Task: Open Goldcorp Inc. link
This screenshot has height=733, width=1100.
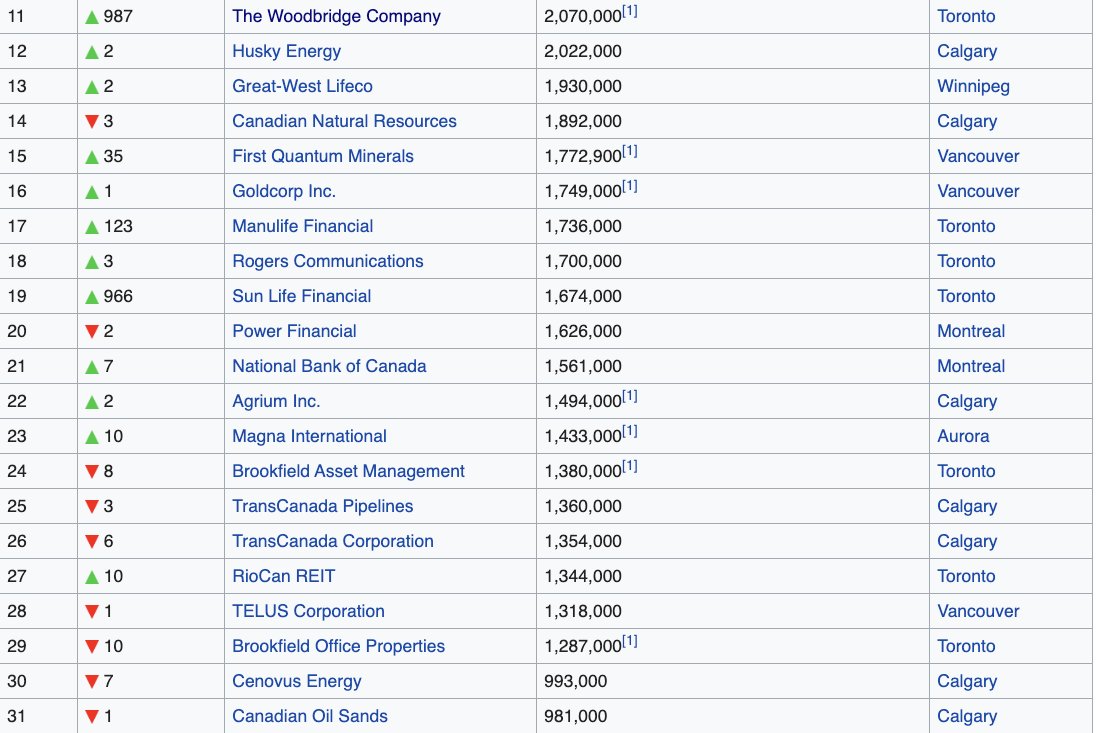Action: click(284, 191)
